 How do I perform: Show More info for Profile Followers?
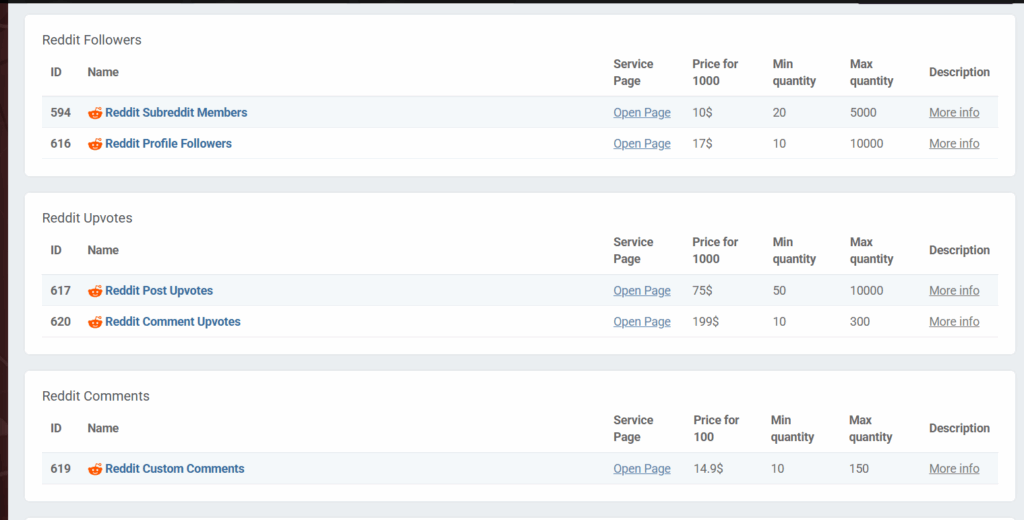954,144
